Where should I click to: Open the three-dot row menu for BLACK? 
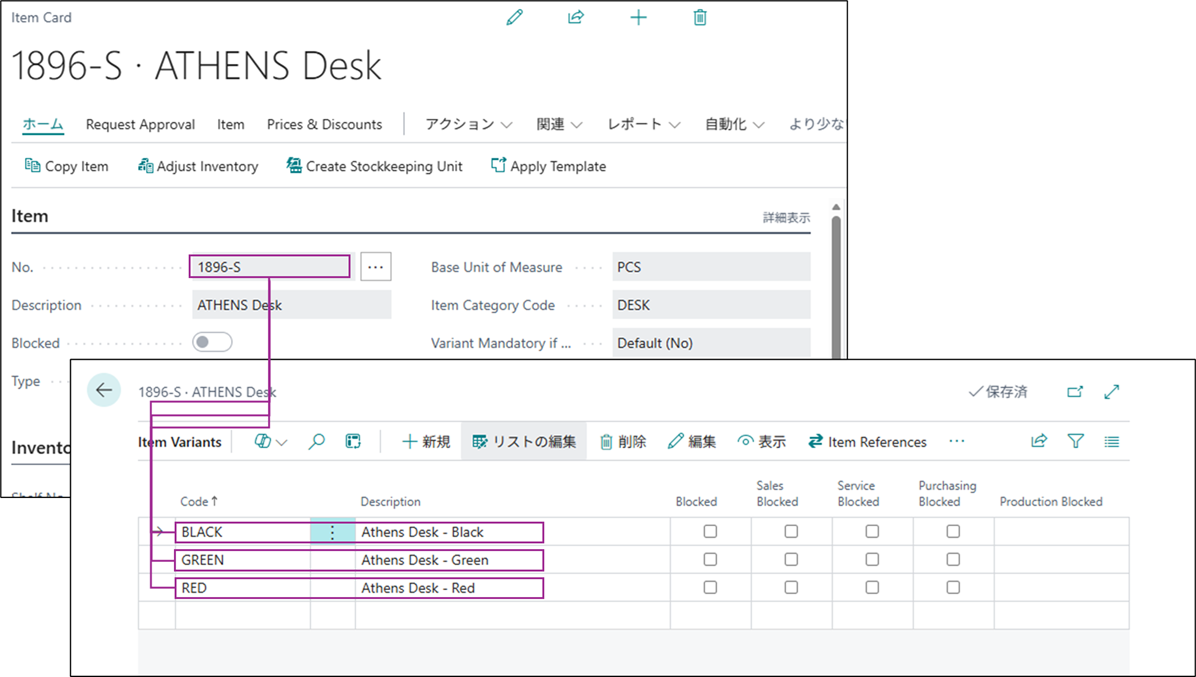click(x=333, y=532)
